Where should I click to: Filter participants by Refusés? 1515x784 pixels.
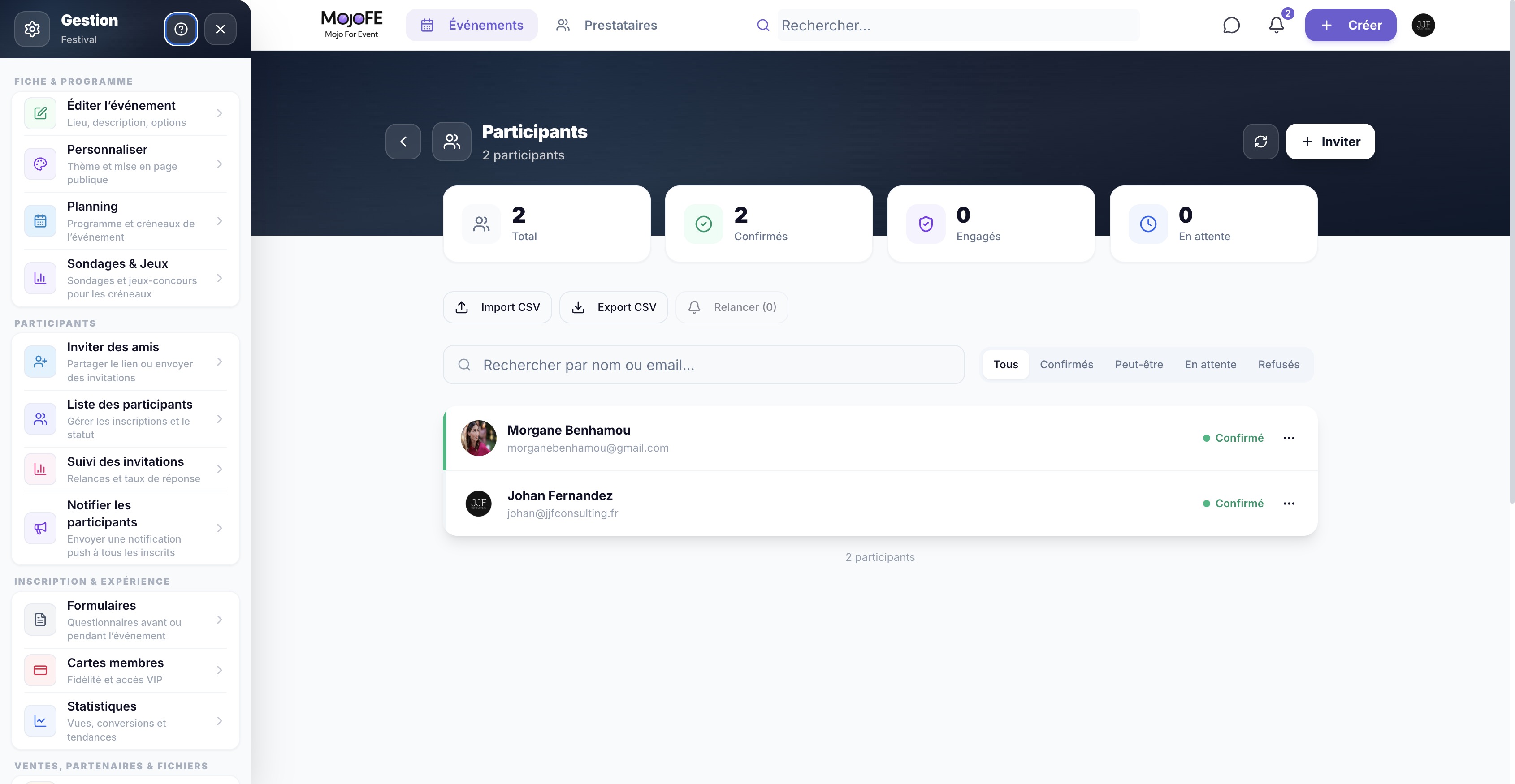coord(1279,364)
